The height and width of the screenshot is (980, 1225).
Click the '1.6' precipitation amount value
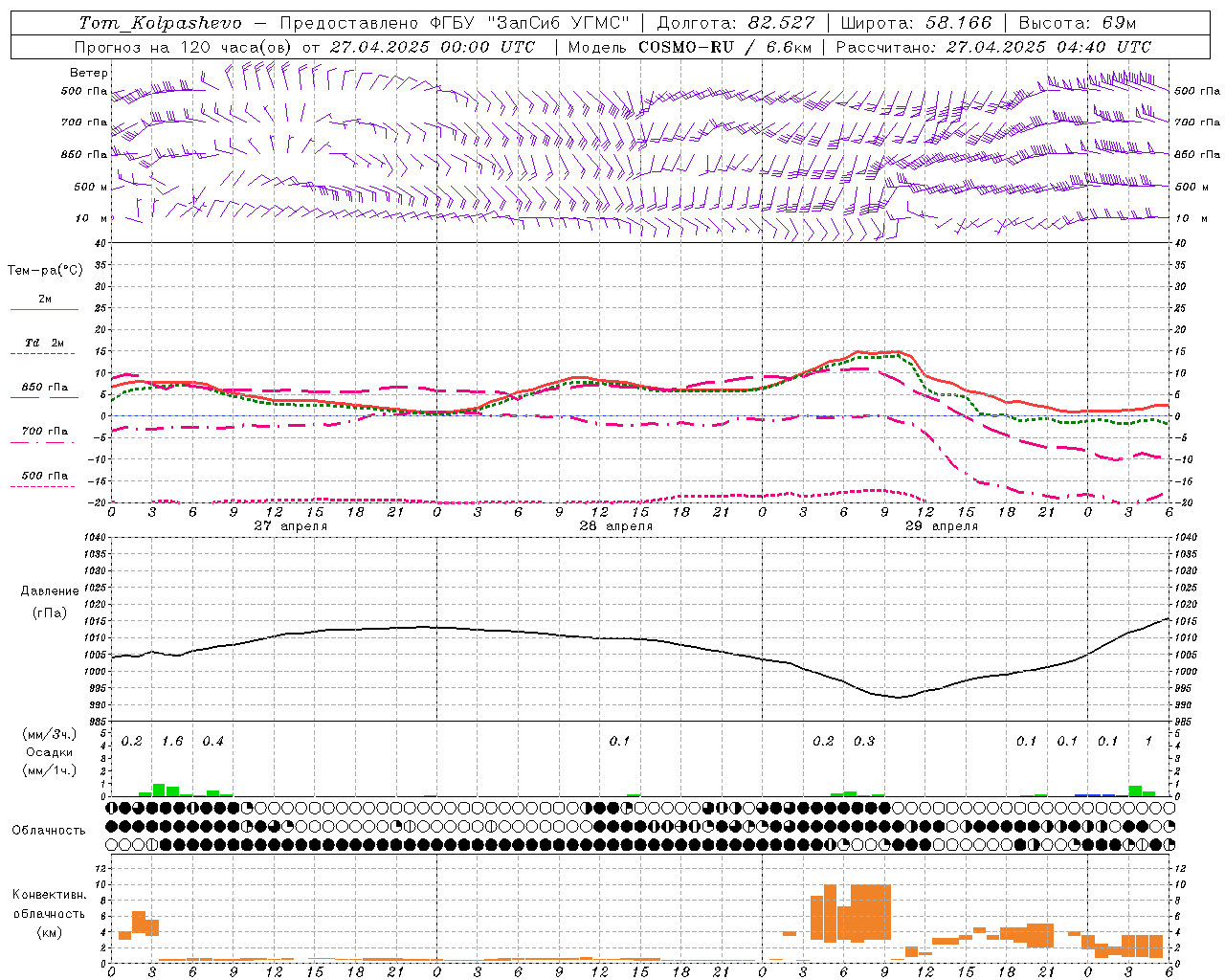(x=172, y=742)
